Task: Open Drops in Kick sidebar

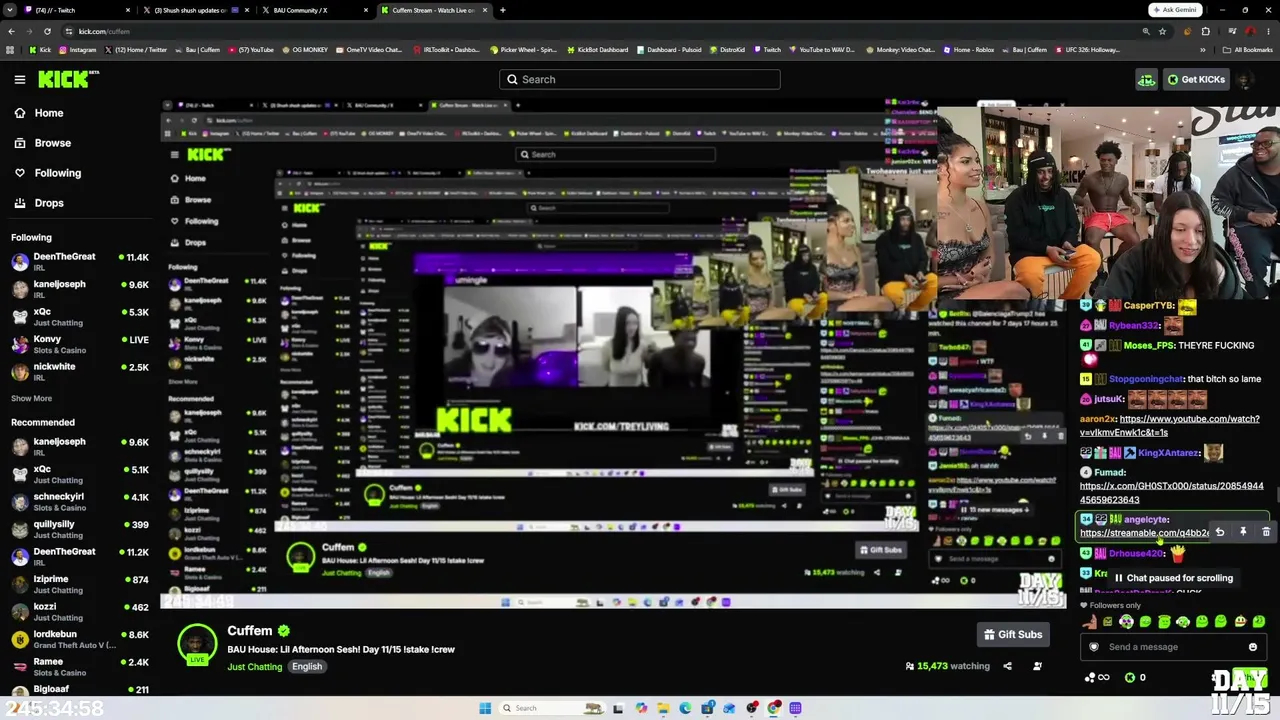Action: tap(49, 203)
